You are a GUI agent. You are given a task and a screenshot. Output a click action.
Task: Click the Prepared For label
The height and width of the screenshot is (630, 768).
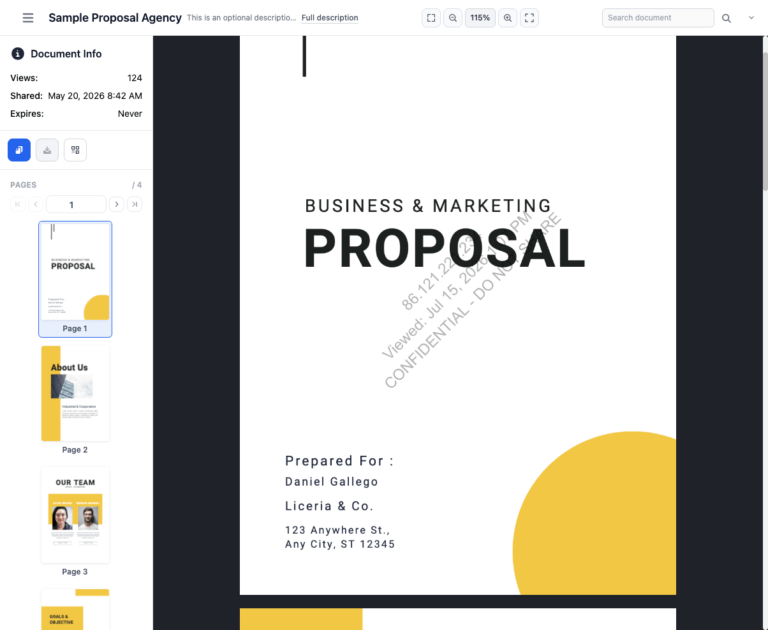339,460
